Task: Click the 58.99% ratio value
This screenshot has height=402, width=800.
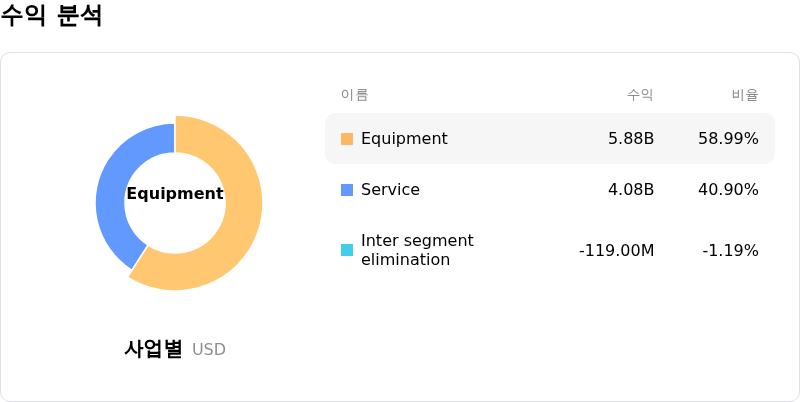Action: click(x=728, y=139)
